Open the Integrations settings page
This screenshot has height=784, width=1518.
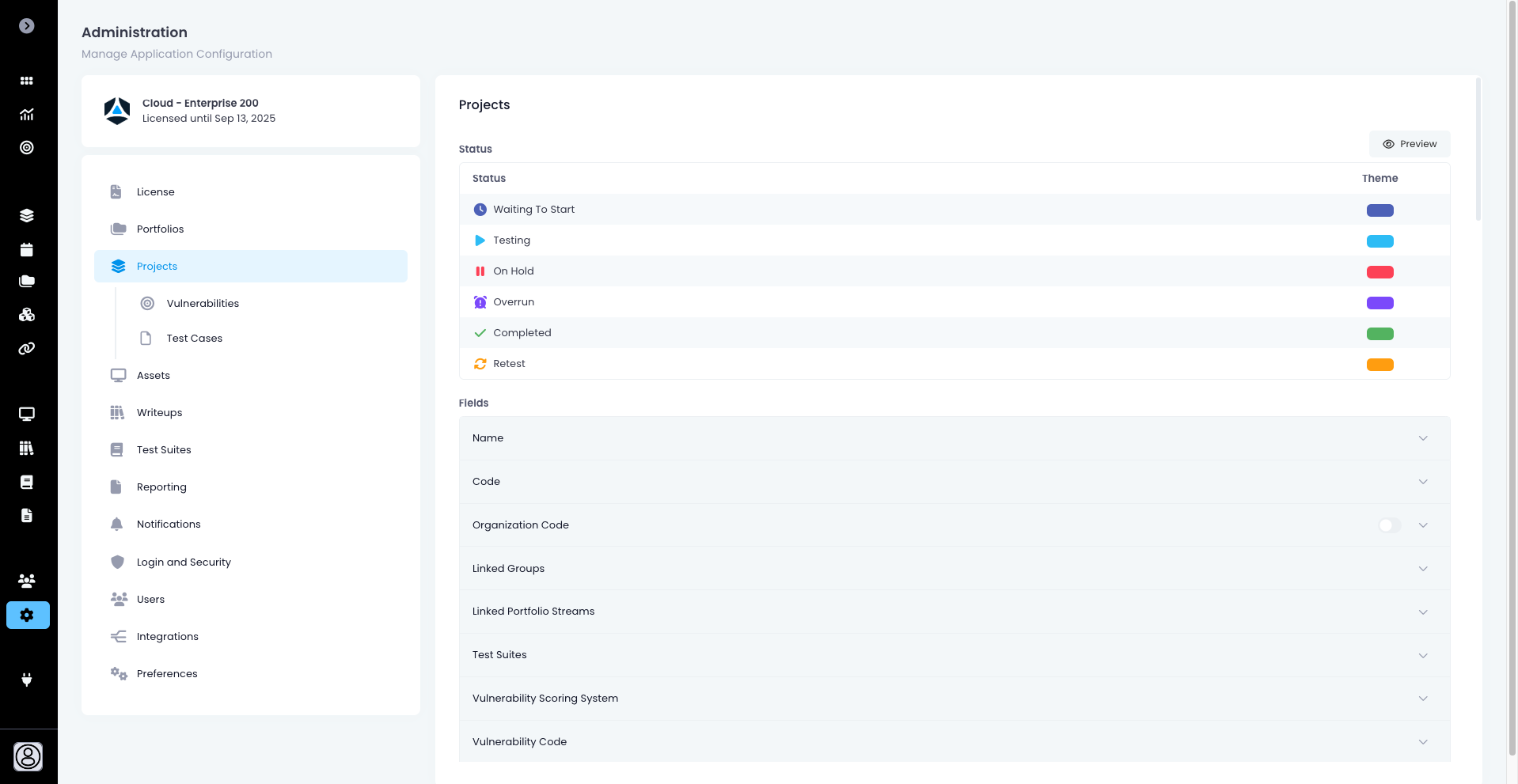(x=167, y=637)
